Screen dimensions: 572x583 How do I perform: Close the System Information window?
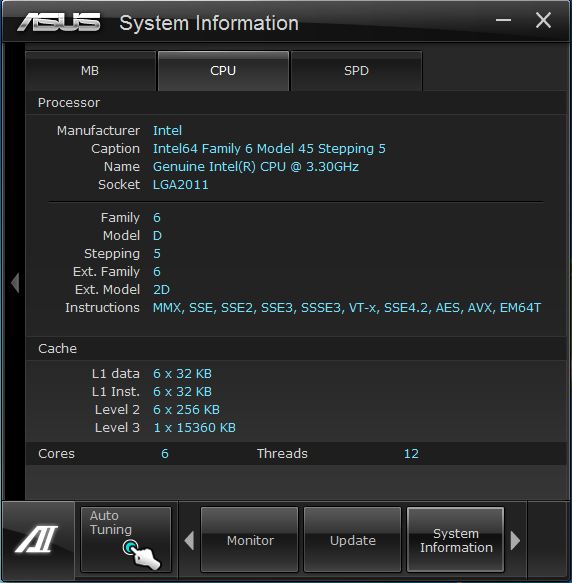[x=543, y=20]
